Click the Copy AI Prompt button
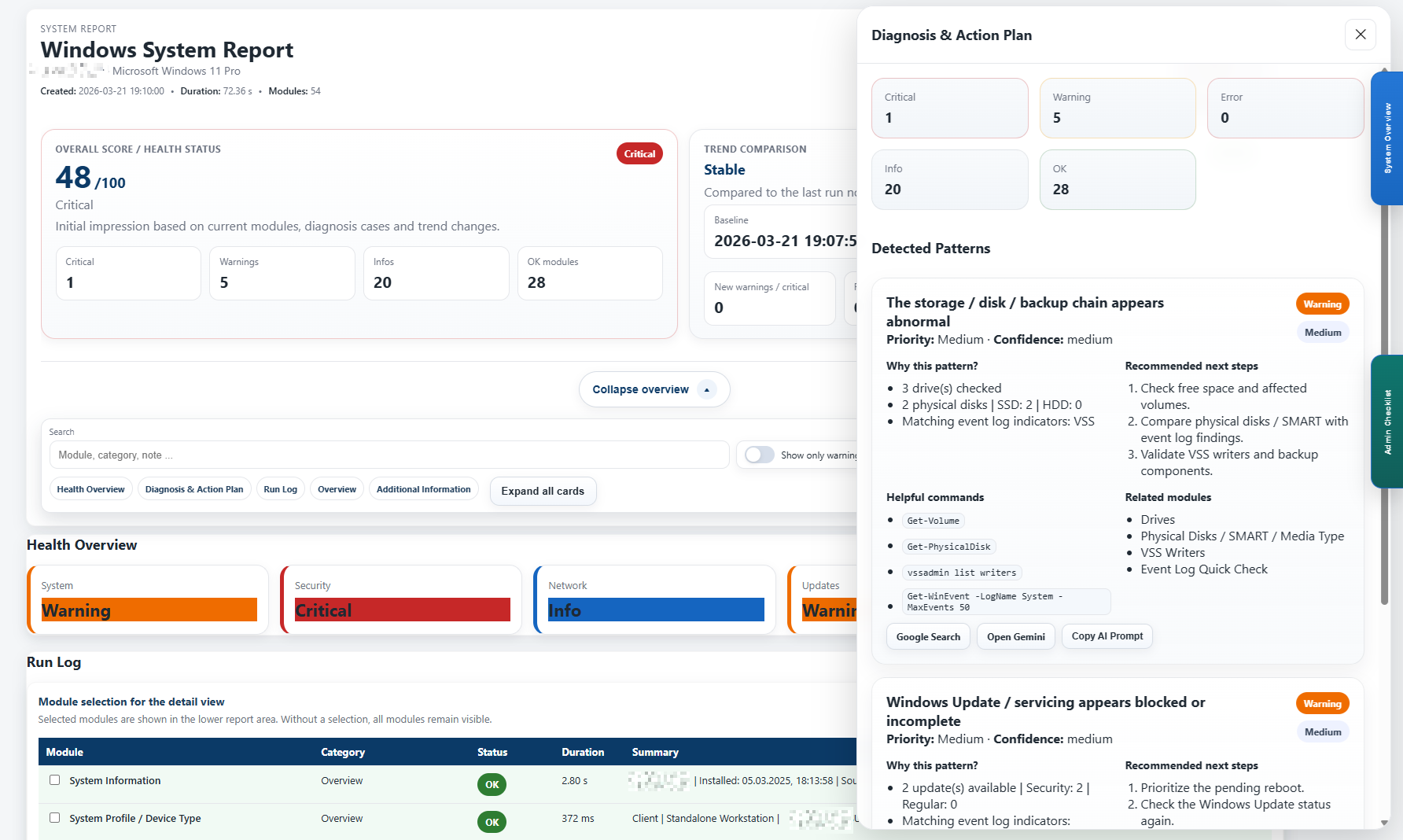The width and height of the screenshot is (1403, 840). (x=1107, y=636)
